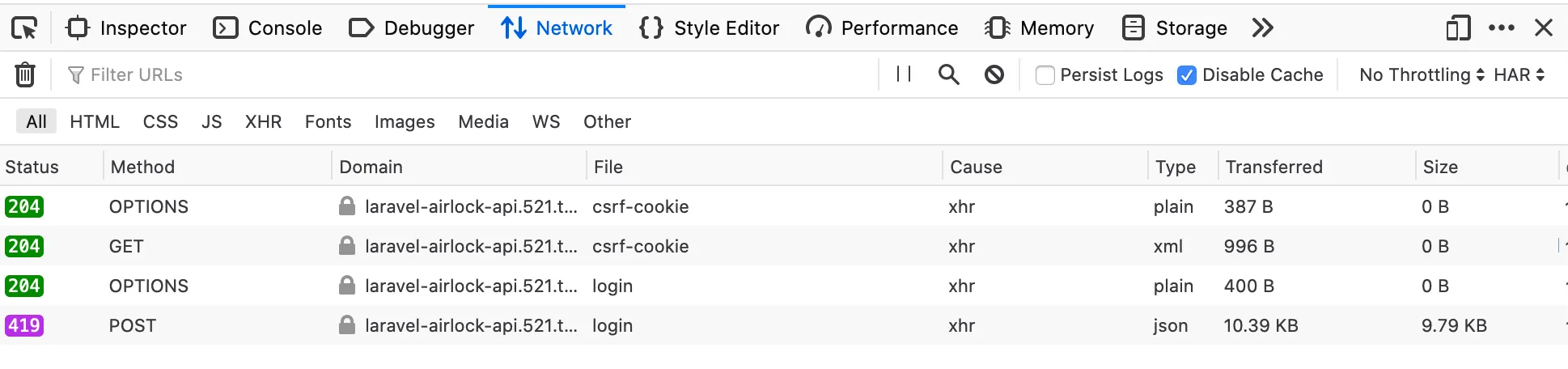The height and width of the screenshot is (369, 1568).
Task: Filter requests by XHR type
Action: 263,121
